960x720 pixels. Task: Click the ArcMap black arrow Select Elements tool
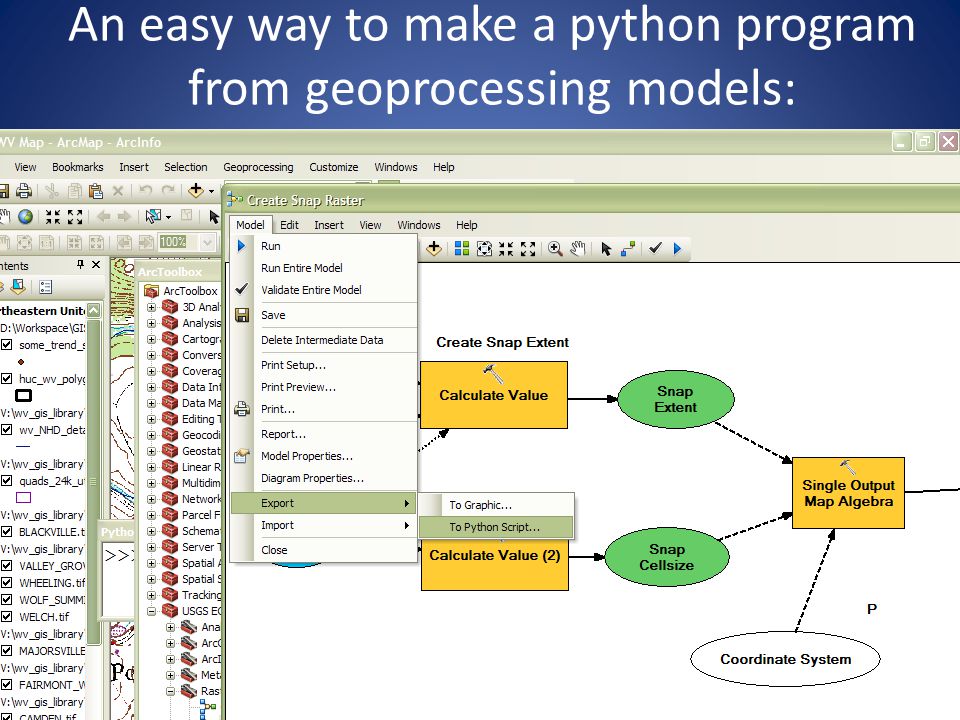pos(214,216)
